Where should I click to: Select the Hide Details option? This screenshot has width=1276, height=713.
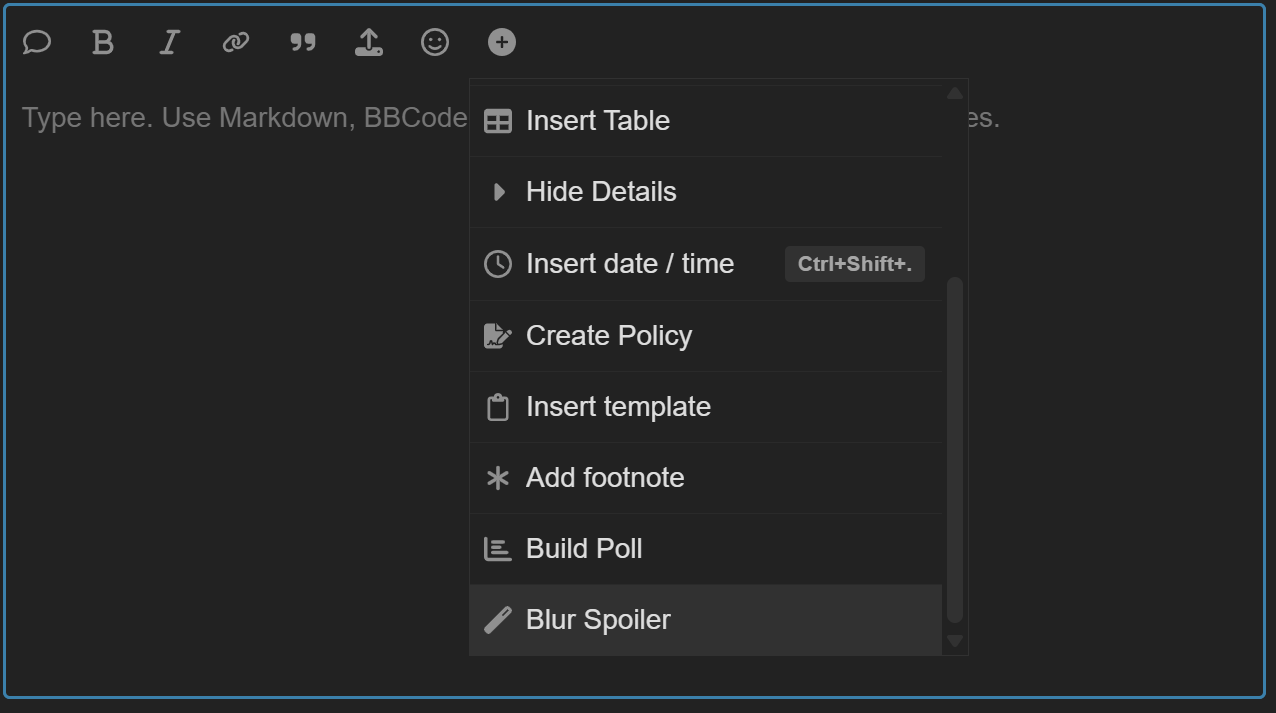tap(706, 192)
